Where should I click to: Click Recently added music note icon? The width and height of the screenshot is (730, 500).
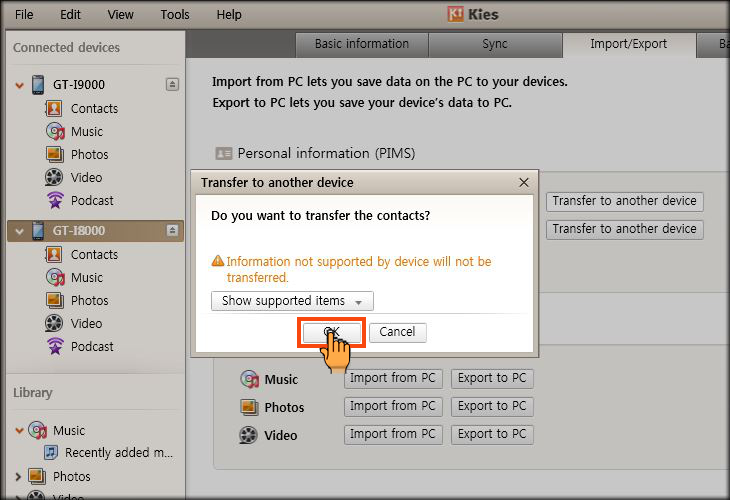click(x=51, y=452)
